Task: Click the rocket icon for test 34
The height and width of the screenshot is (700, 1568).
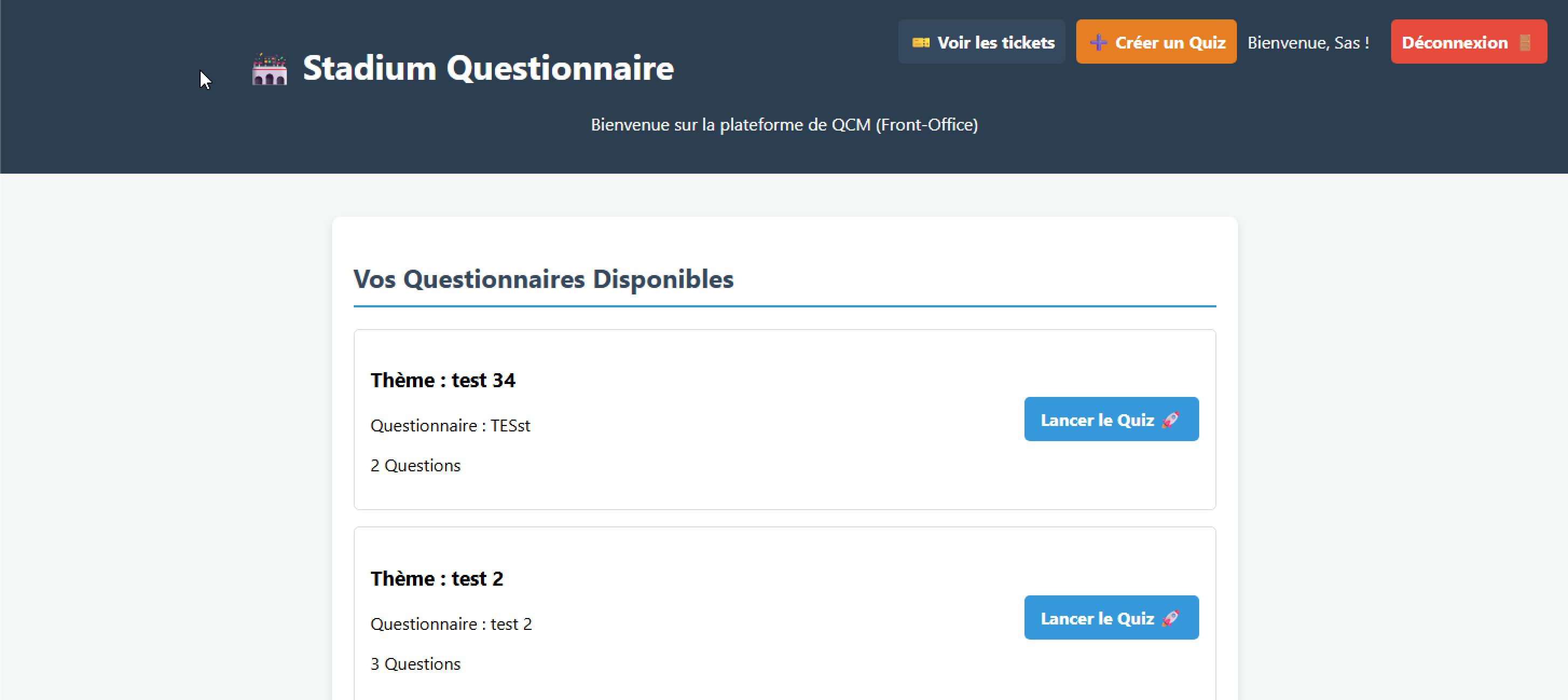Action: pos(1170,420)
